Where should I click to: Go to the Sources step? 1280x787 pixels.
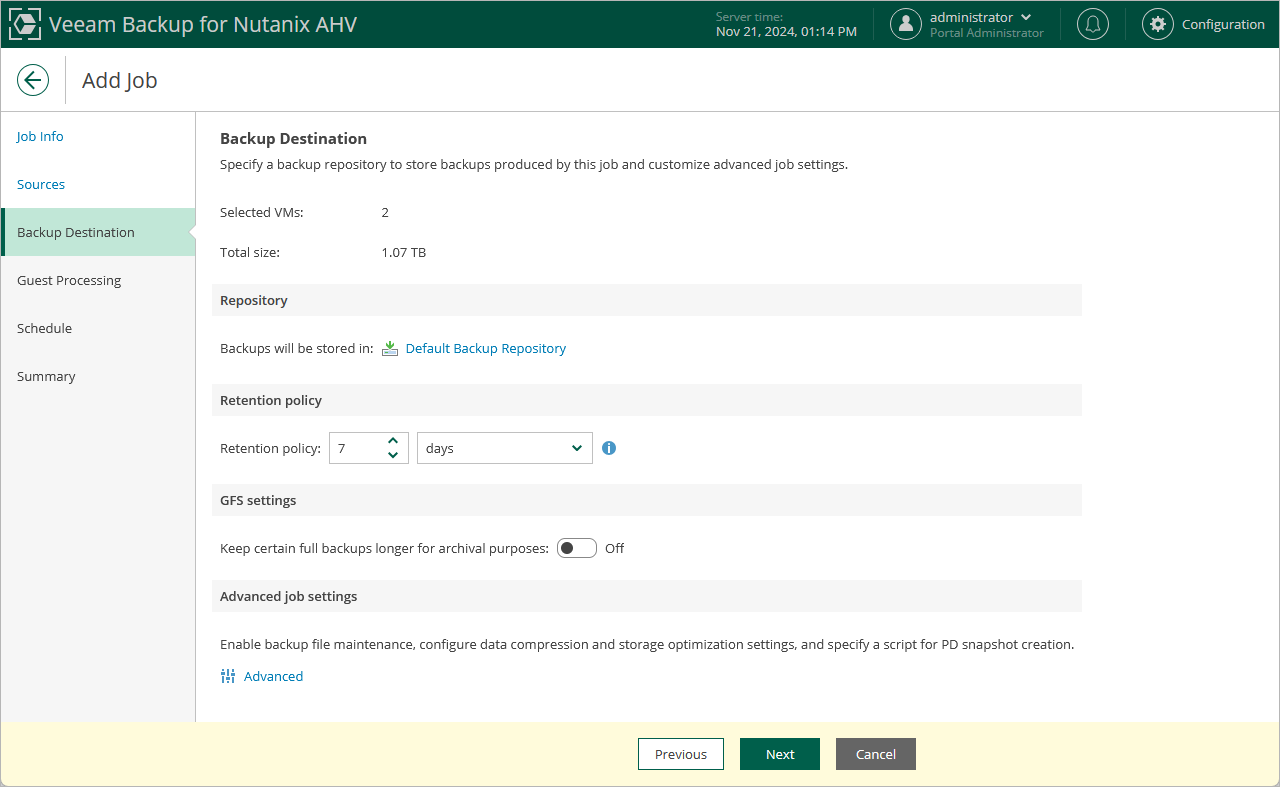41,184
